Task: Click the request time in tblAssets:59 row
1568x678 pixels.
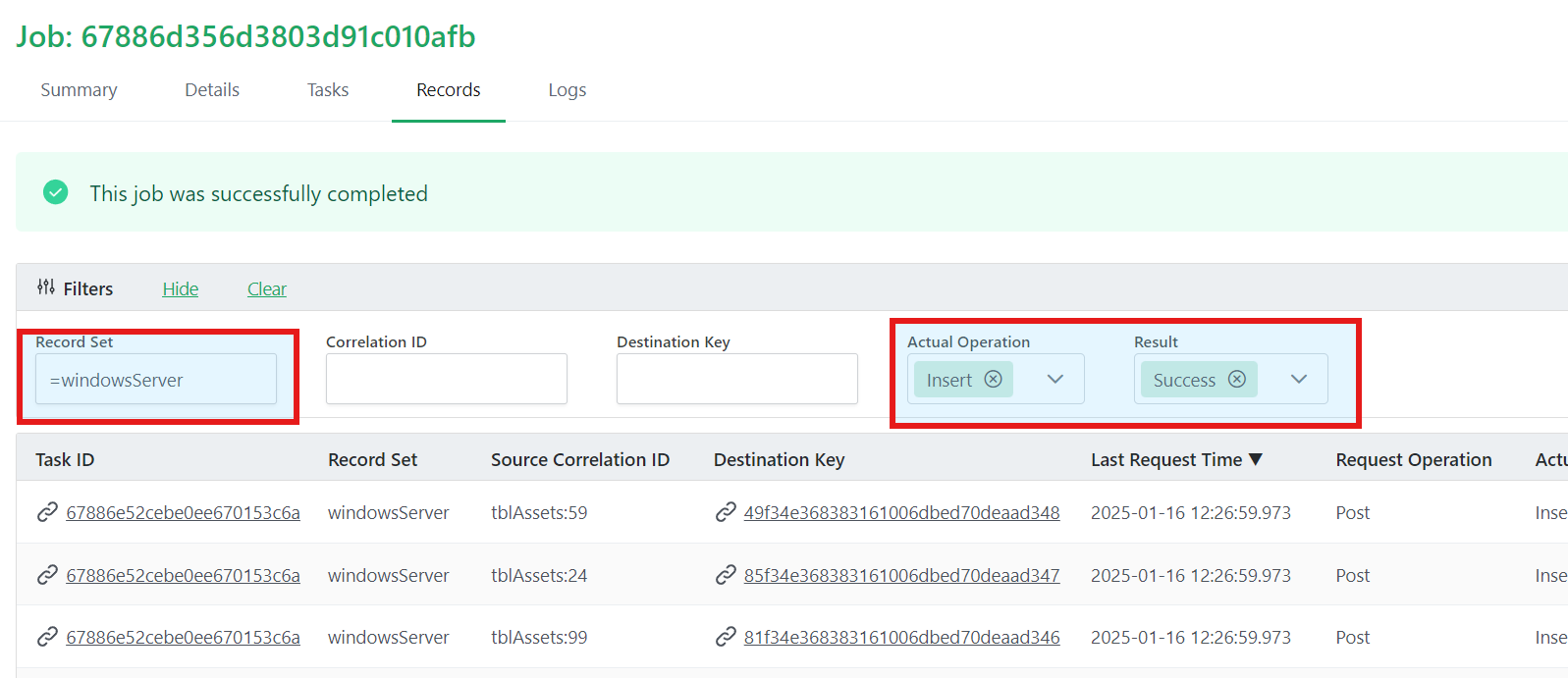Action: click(1191, 512)
